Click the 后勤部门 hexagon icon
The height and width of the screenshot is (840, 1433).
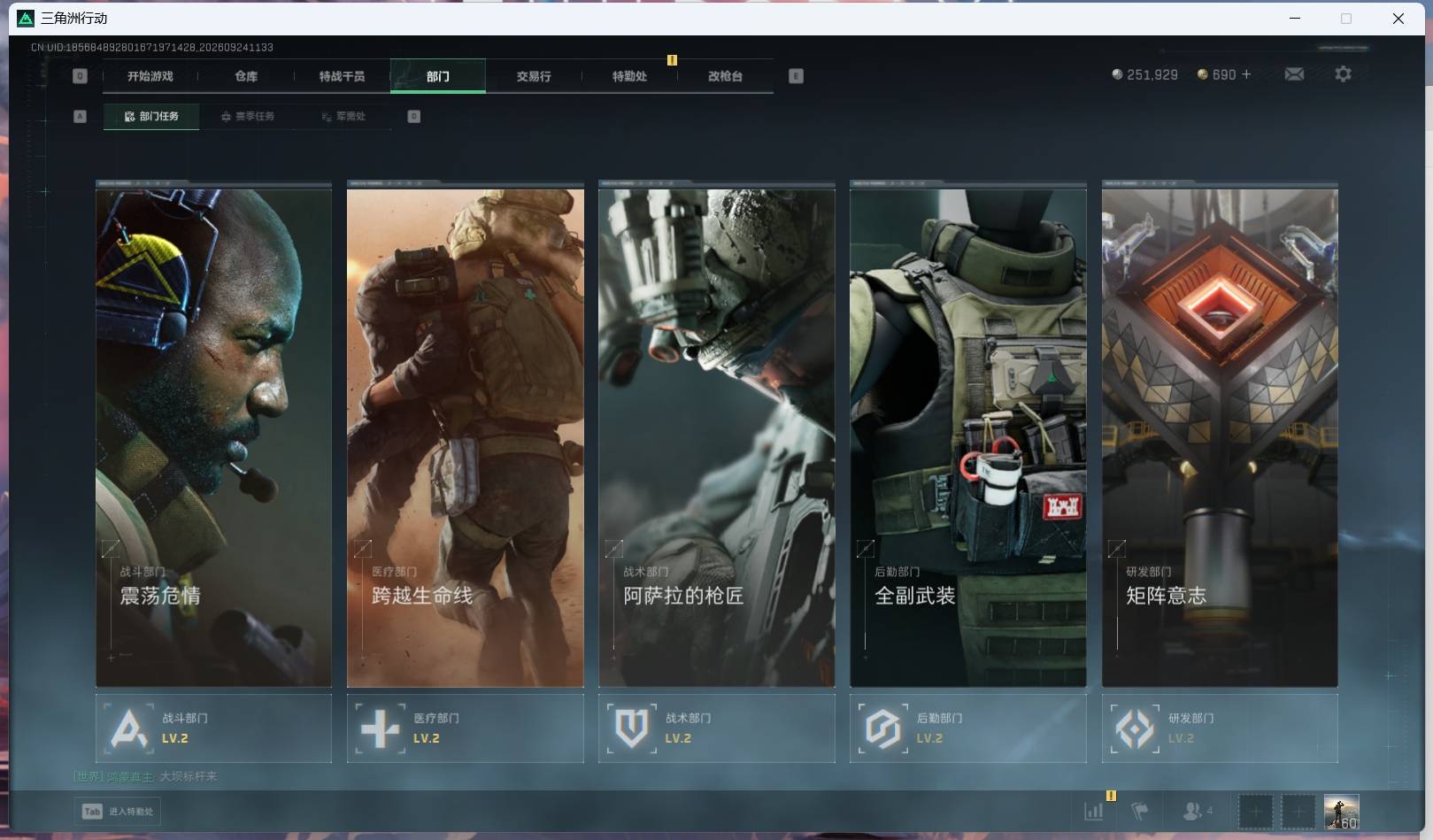coord(883,728)
